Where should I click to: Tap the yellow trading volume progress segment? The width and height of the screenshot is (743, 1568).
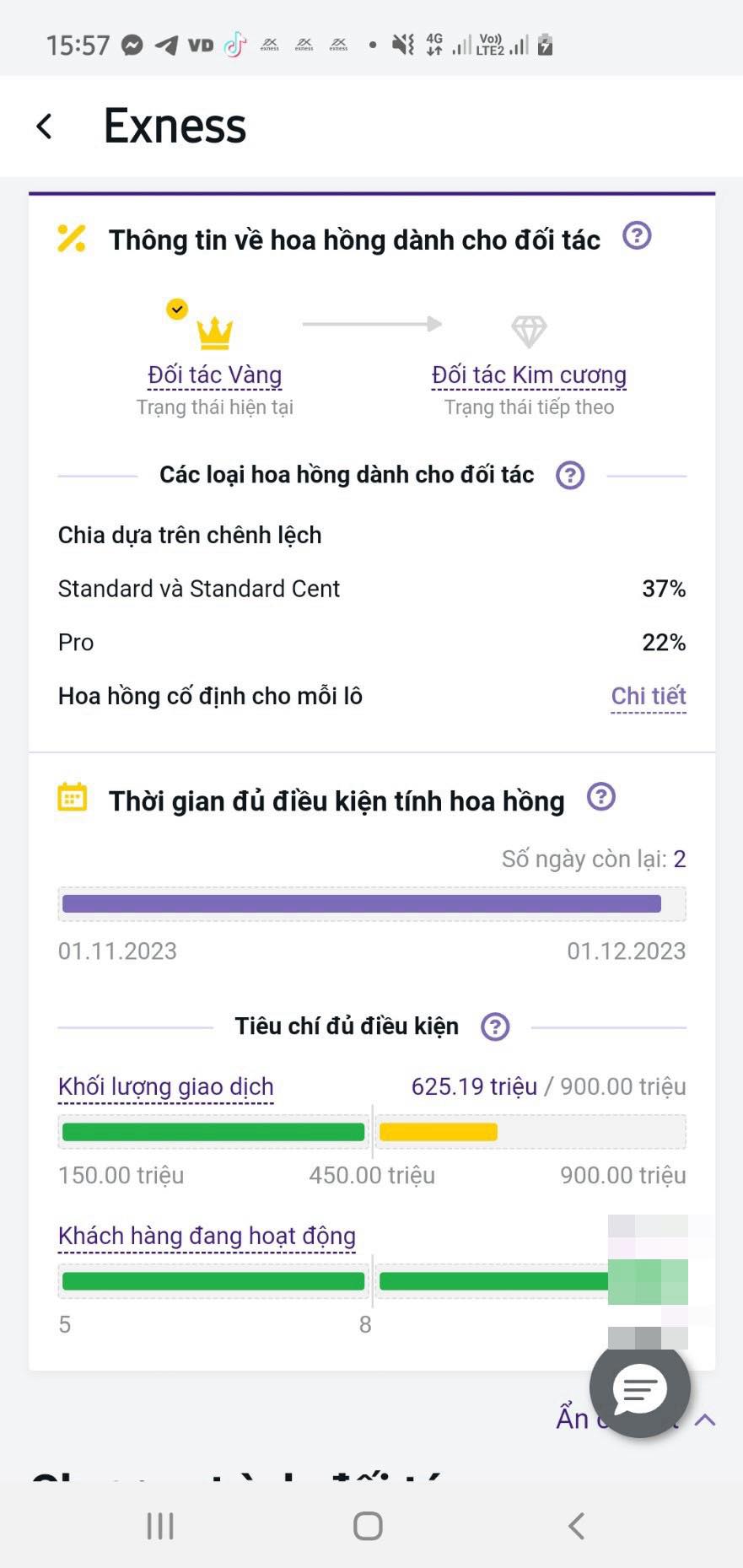tap(438, 1132)
